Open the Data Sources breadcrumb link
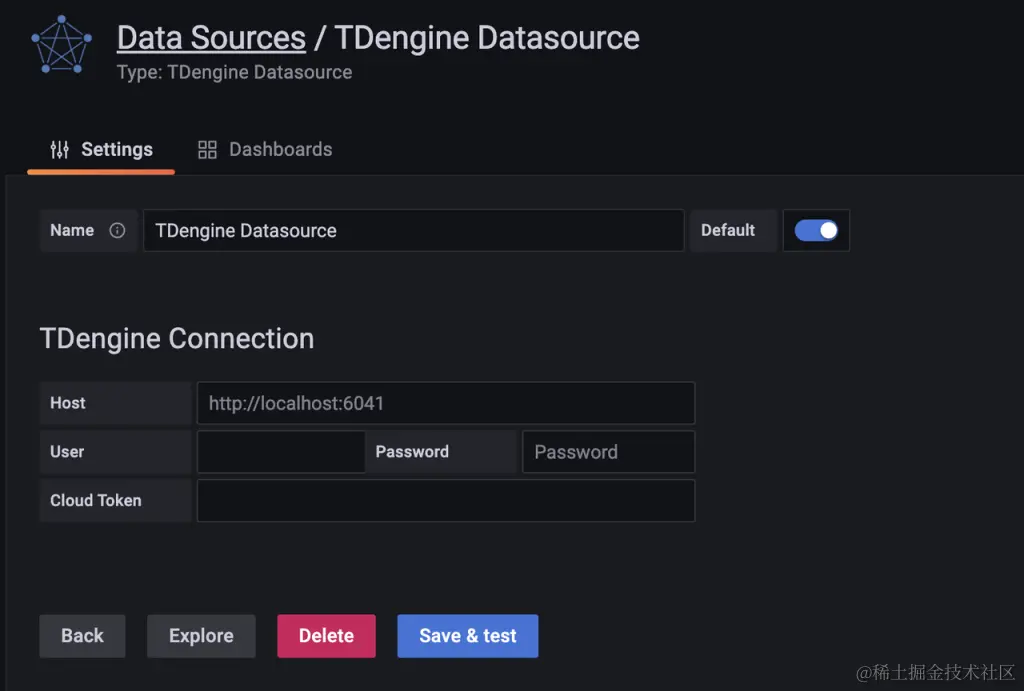This screenshot has height=691, width=1024. [x=210, y=37]
